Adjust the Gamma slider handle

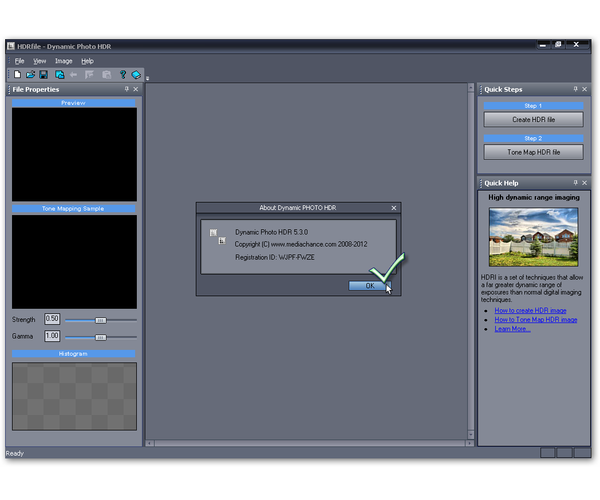coord(101,337)
